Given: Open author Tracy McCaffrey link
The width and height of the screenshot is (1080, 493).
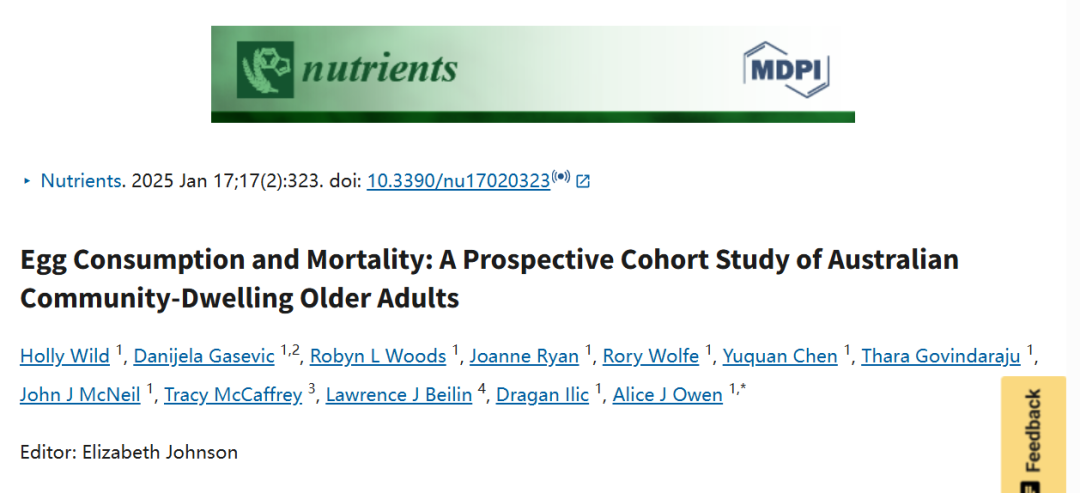Looking at the screenshot, I should [233, 394].
